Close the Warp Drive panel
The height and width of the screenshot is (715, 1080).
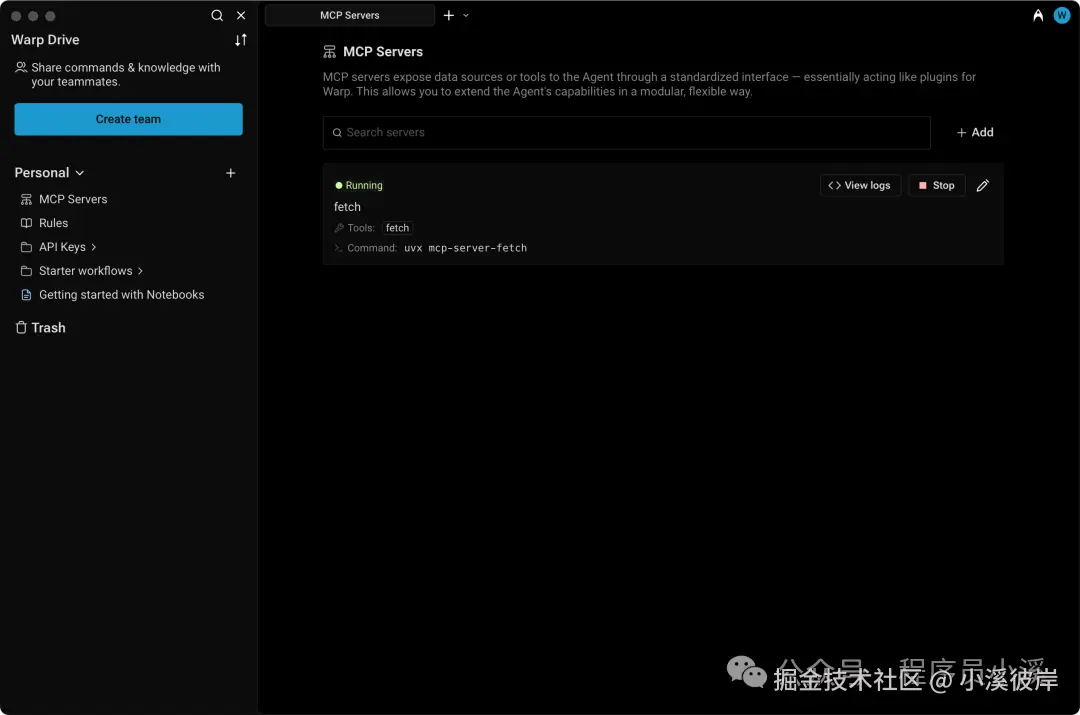[x=241, y=15]
